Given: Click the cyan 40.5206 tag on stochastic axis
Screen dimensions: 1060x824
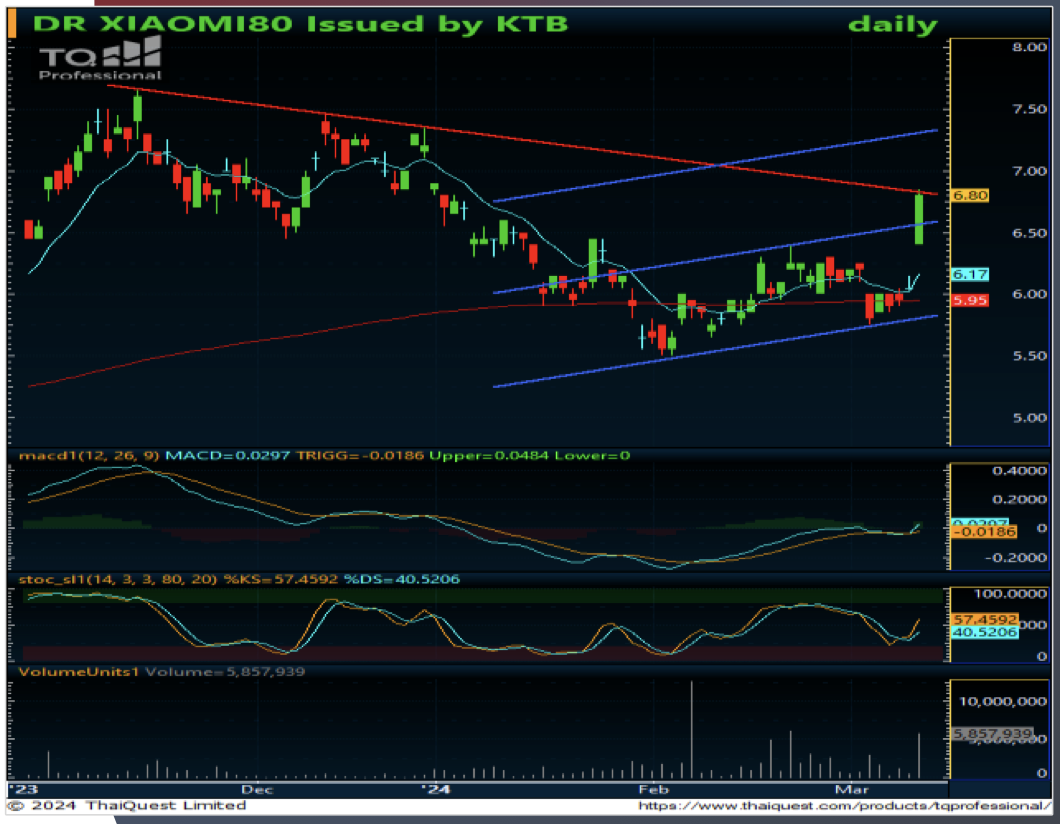Looking at the screenshot, I should 985,632.
